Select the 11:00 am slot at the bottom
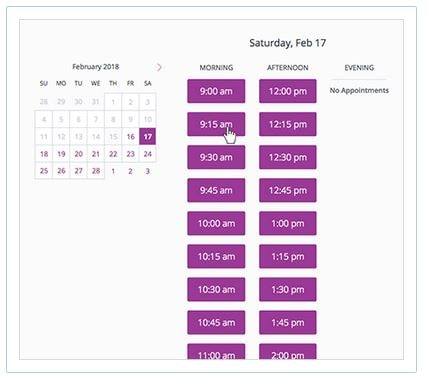Image resolution: width=429 pixels, height=381 pixels. pyautogui.click(x=216, y=352)
